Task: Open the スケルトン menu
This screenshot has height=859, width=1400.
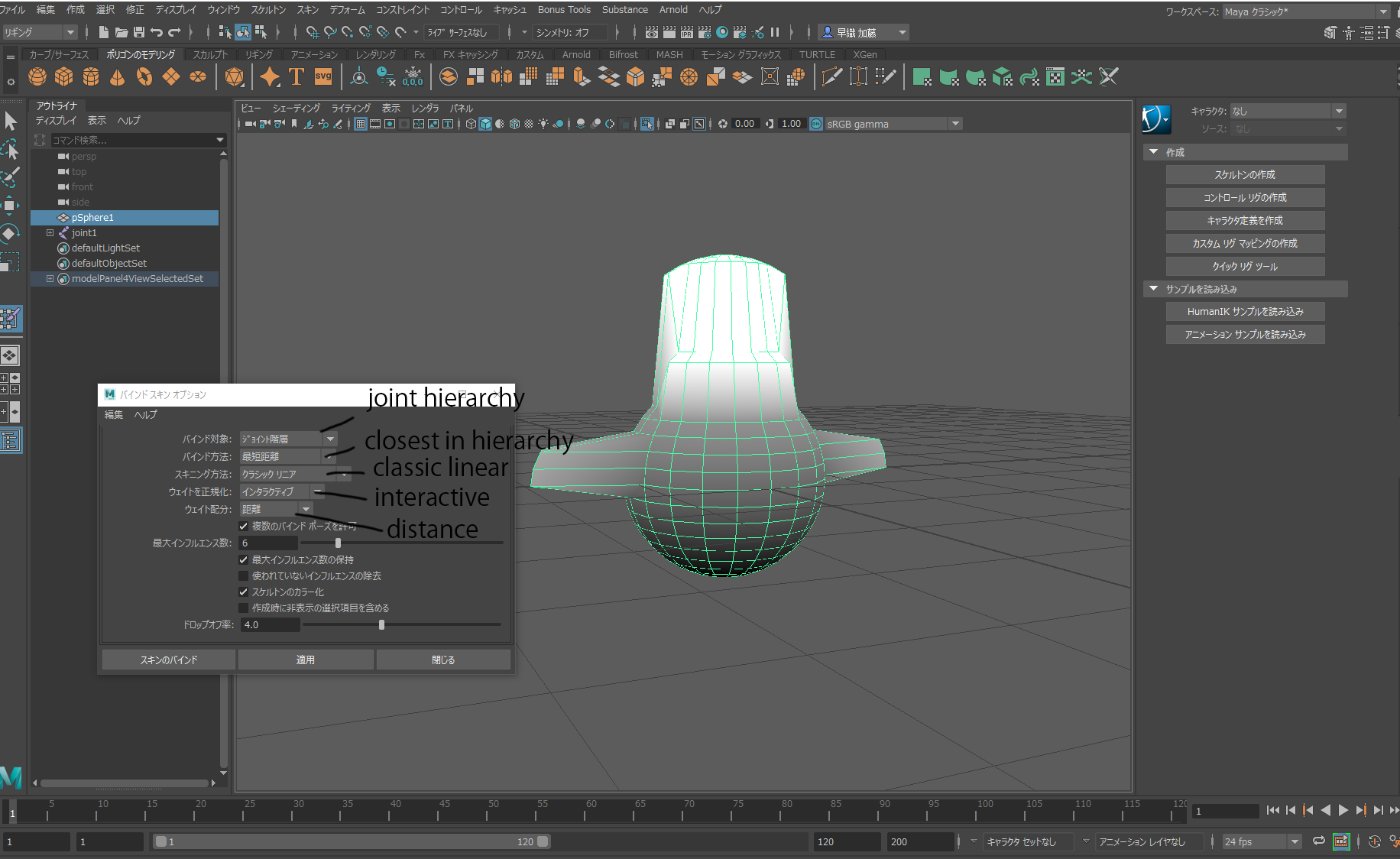Action: point(268,10)
